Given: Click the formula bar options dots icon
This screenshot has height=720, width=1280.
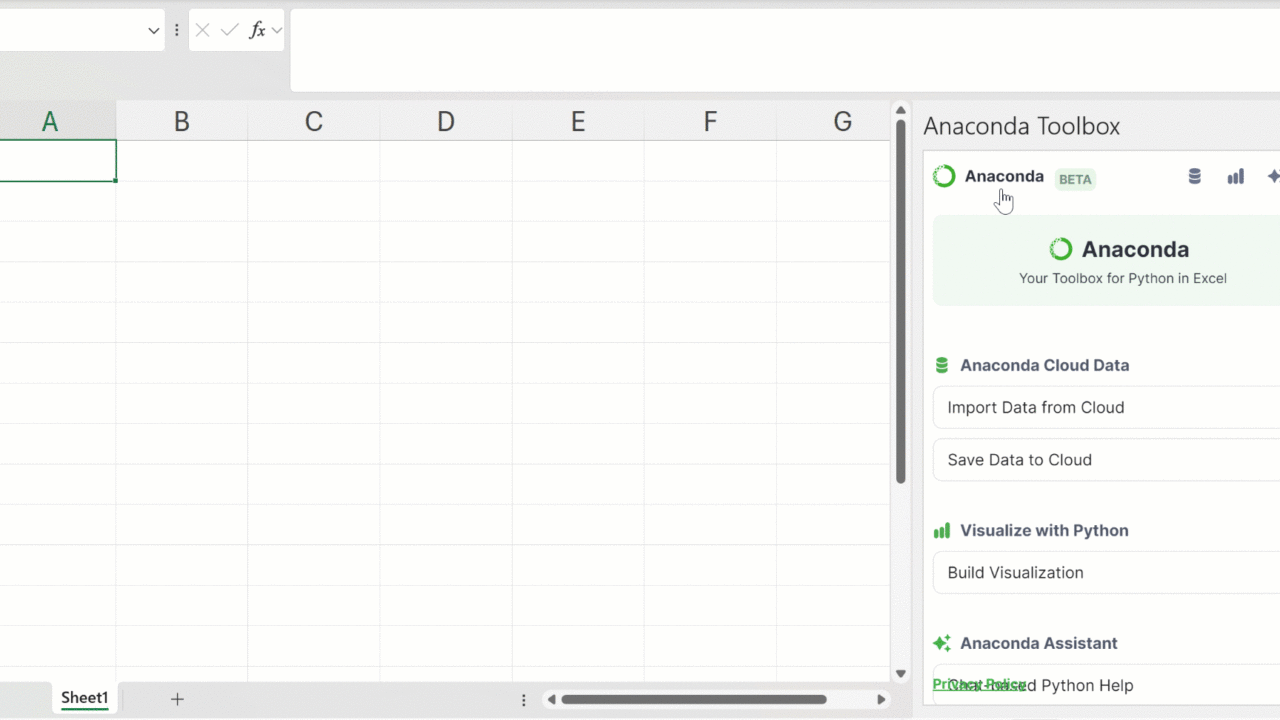Looking at the screenshot, I should point(177,31).
